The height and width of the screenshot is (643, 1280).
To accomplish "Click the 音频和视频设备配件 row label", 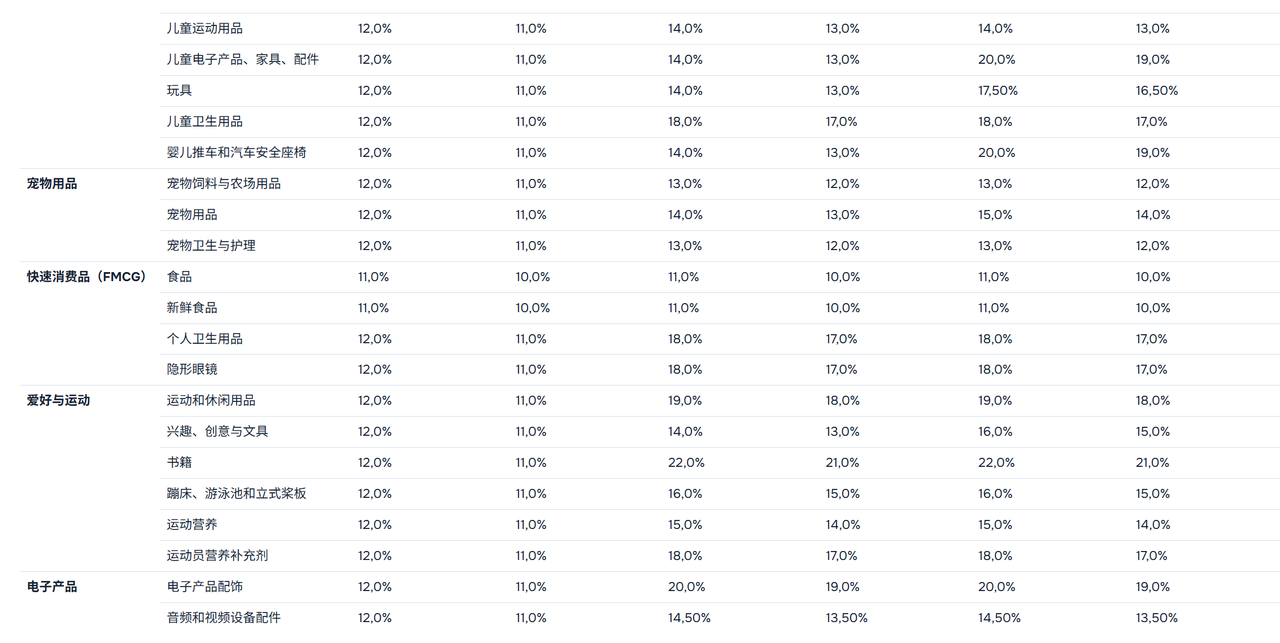I will click(x=223, y=618).
